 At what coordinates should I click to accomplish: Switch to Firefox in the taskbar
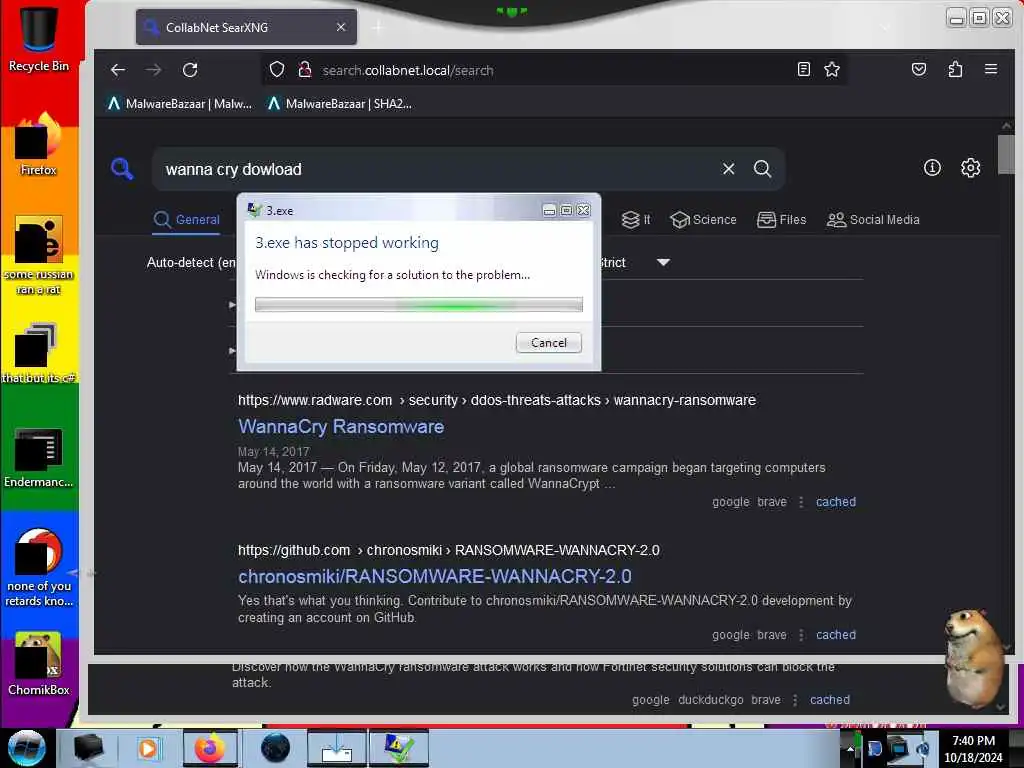tap(210, 748)
